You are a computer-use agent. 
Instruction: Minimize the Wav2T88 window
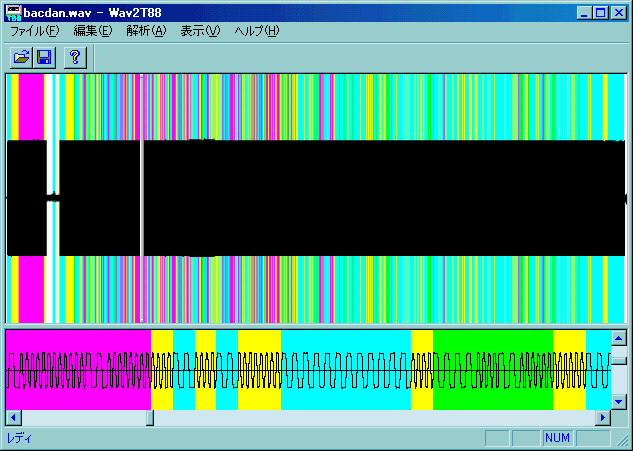click(585, 13)
